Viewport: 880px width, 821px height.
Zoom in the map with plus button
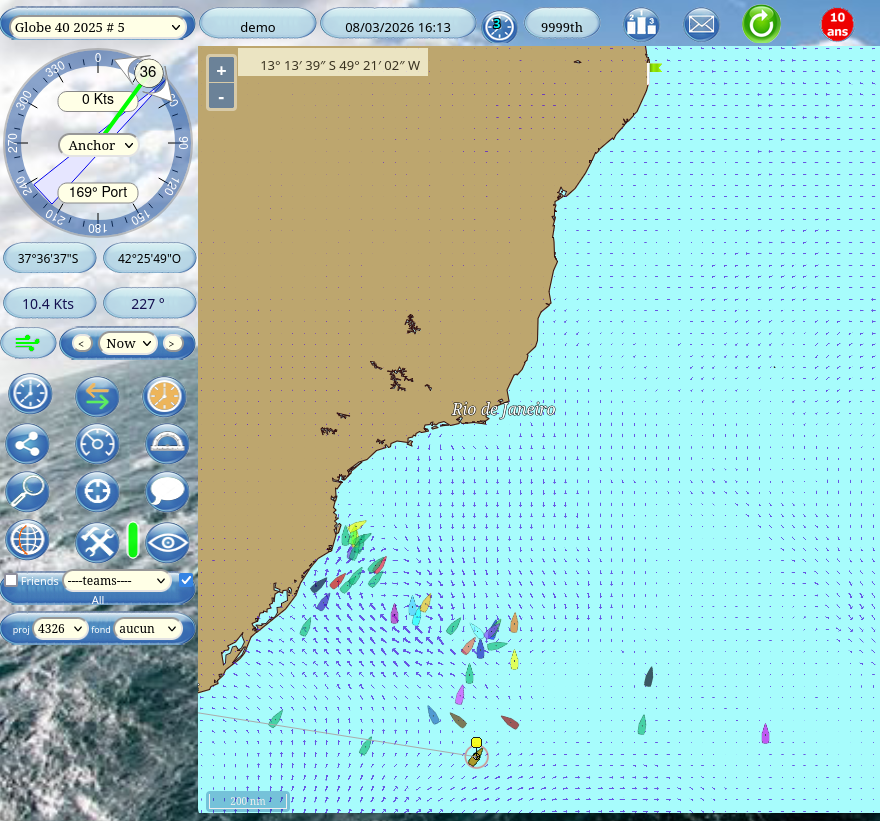[x=221, y=70]
